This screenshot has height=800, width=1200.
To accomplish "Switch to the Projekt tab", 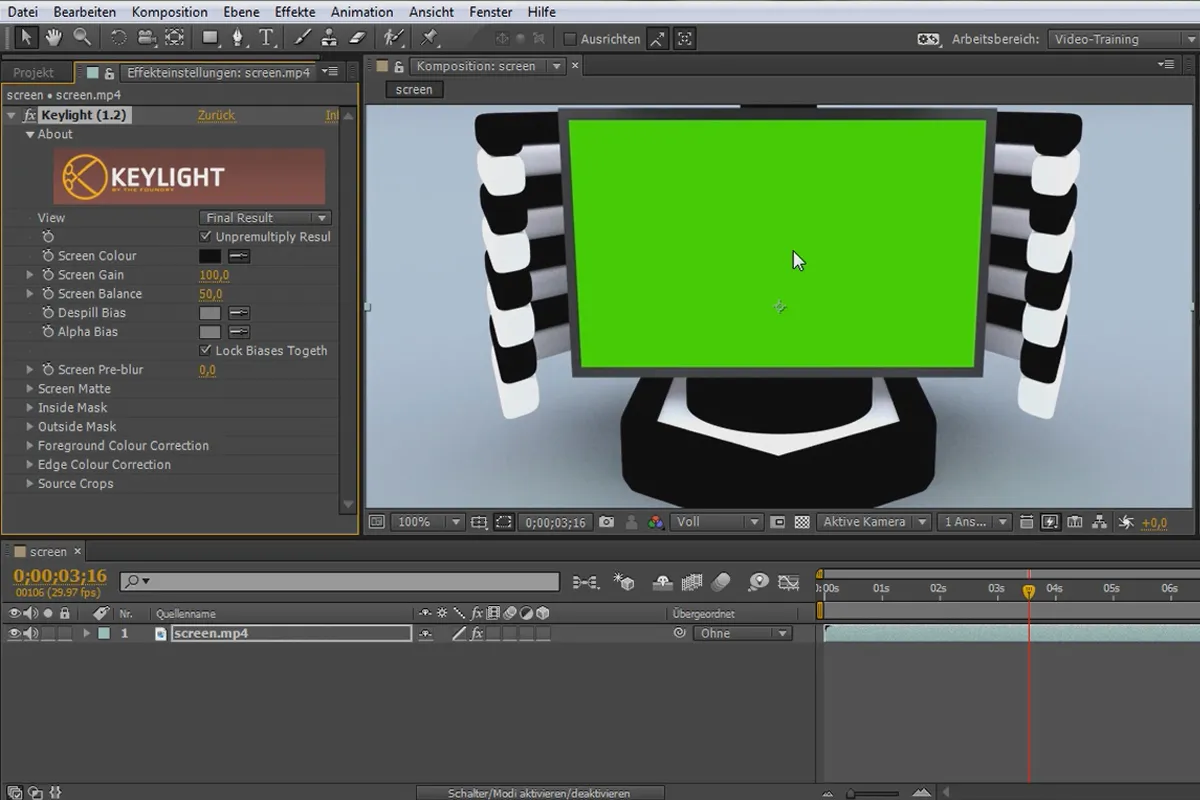I will [34, 73].
